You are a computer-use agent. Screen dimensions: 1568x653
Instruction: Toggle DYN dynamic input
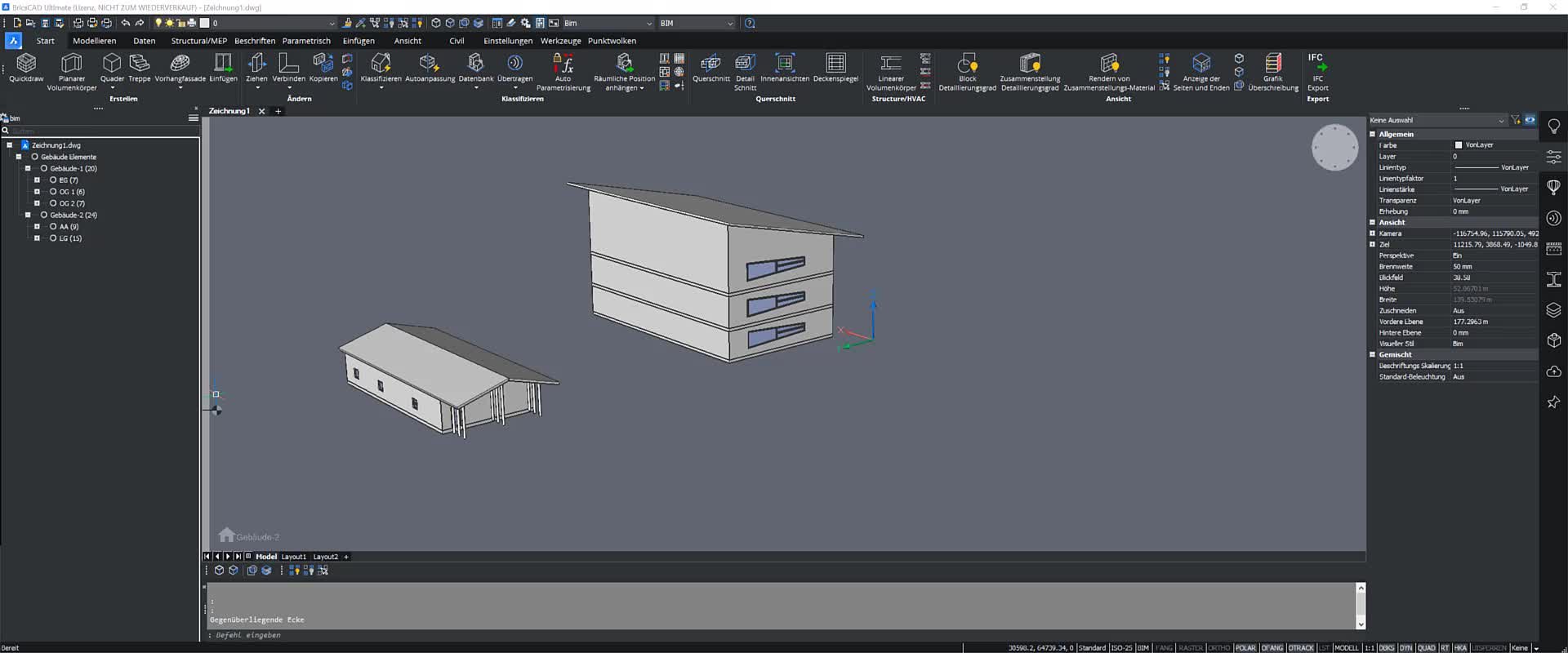click(x=1405, y=647)
